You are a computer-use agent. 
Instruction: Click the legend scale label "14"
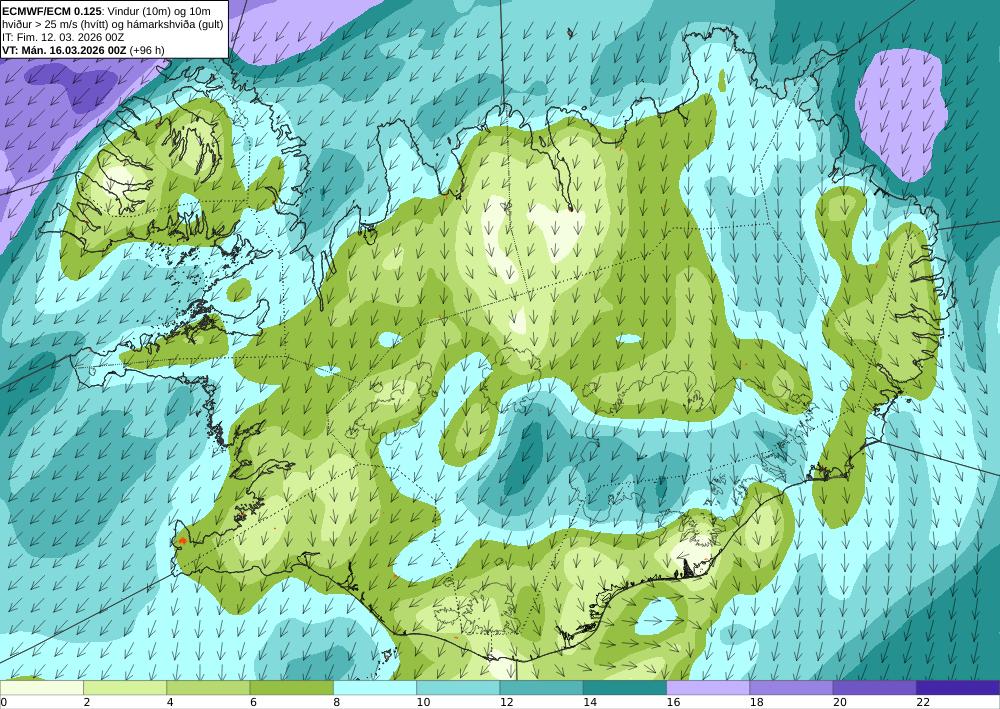pos(590,702)
